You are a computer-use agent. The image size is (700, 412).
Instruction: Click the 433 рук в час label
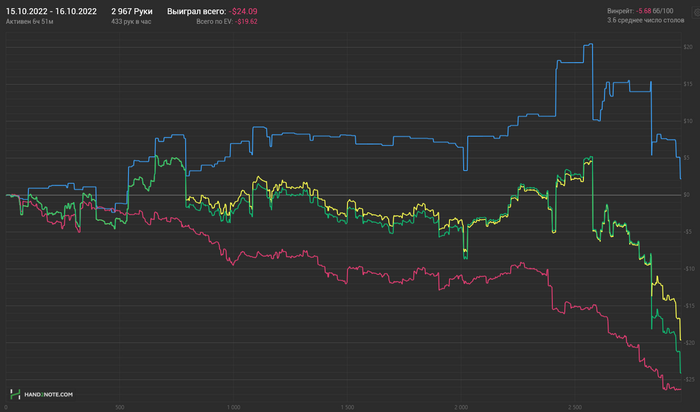coord(131,21)
